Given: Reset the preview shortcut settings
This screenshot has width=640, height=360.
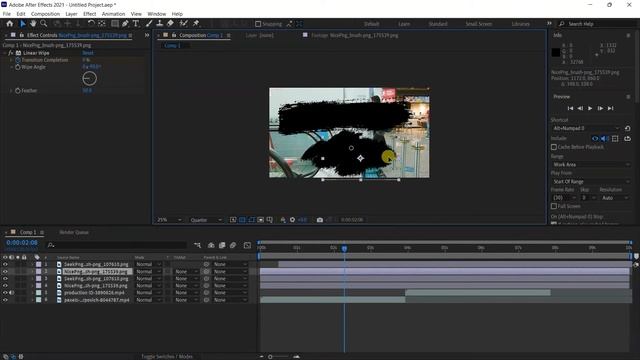Looking at the screenshot, I should 627,128.
